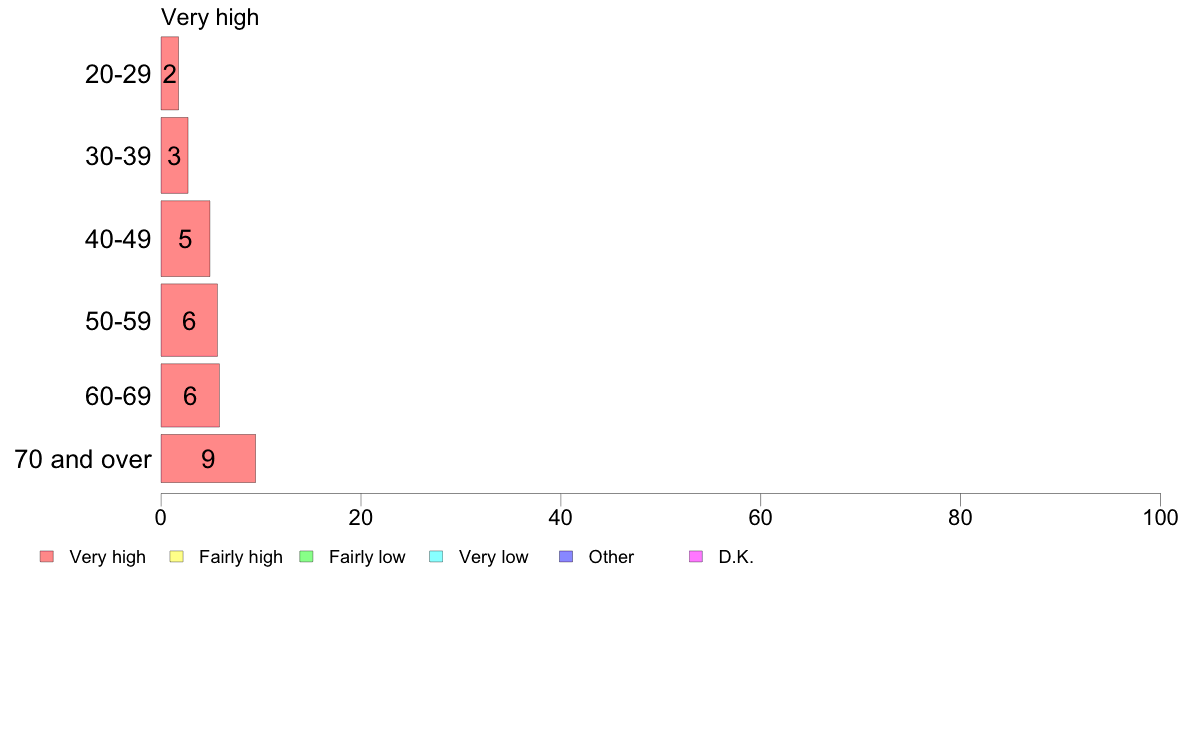Select the 60-69 bar showing 6
The width and height of the screenshot is (1188, 736).
click(x=190, y=395)
